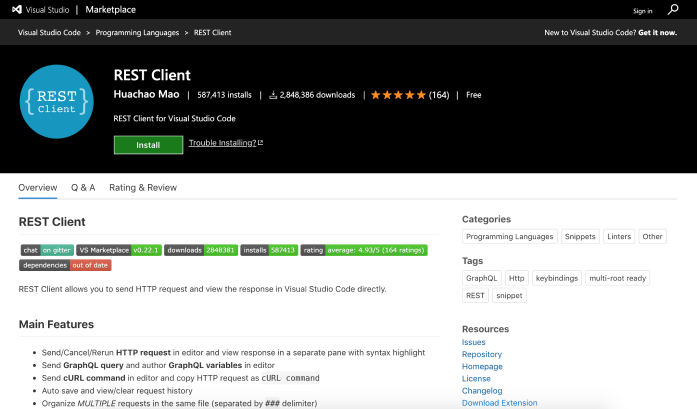
Task: Click the (164) ratings count
Action: pos(439,95)
